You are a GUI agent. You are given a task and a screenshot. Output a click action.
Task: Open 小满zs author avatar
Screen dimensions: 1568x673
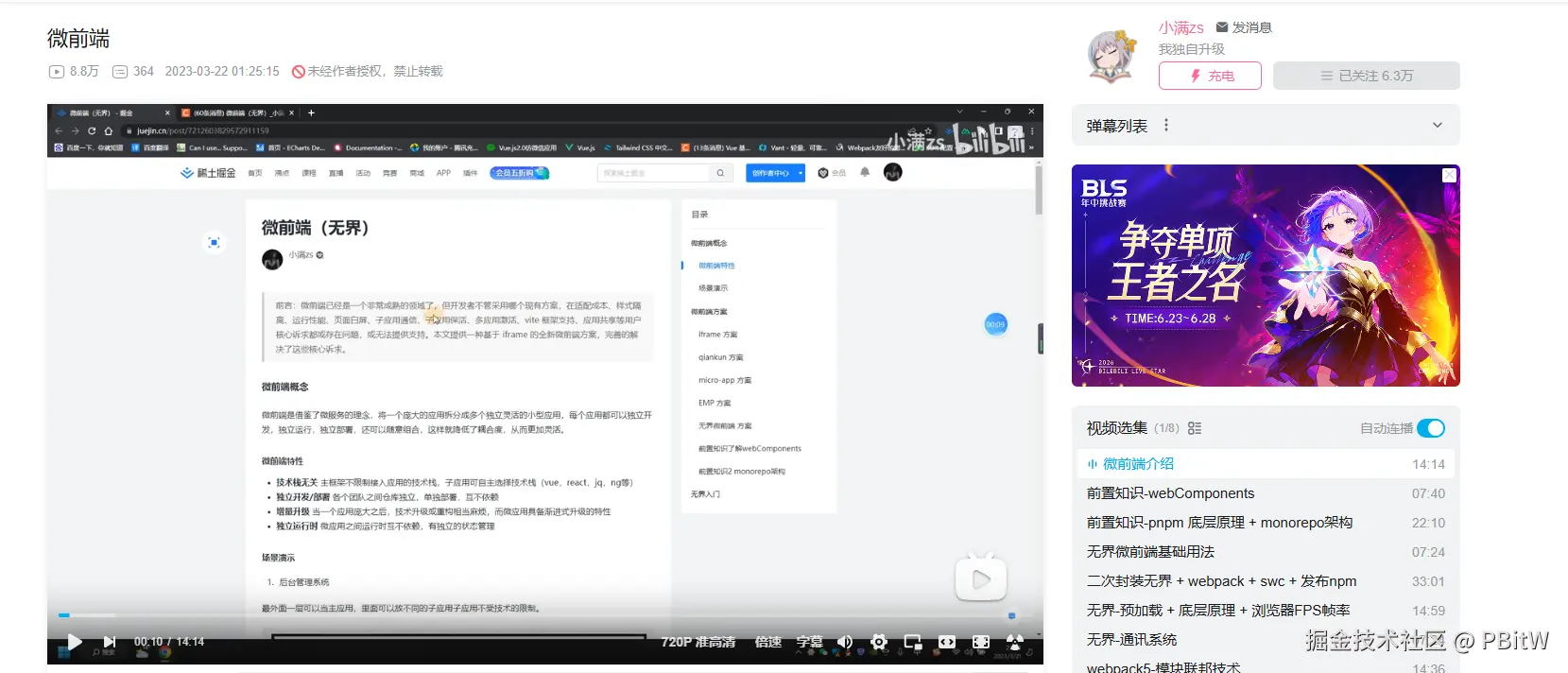(1112, 57)
